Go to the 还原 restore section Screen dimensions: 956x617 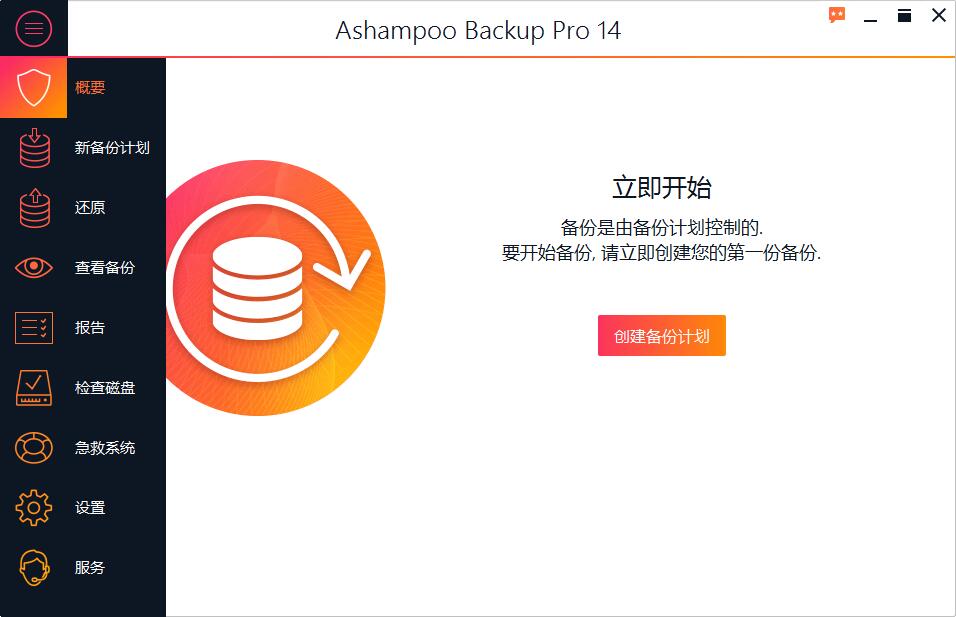[90, 207]
